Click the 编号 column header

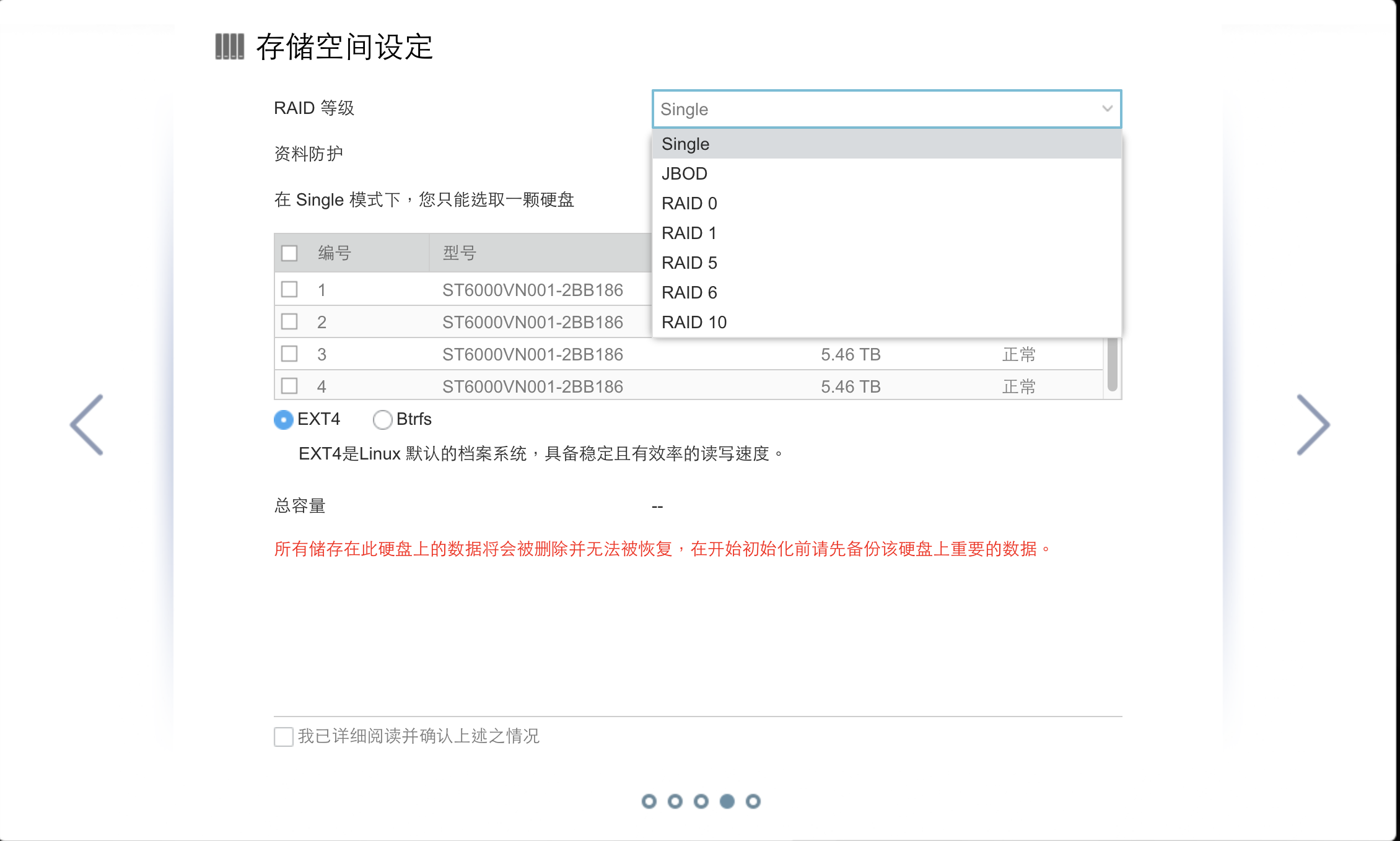(335, 253)
